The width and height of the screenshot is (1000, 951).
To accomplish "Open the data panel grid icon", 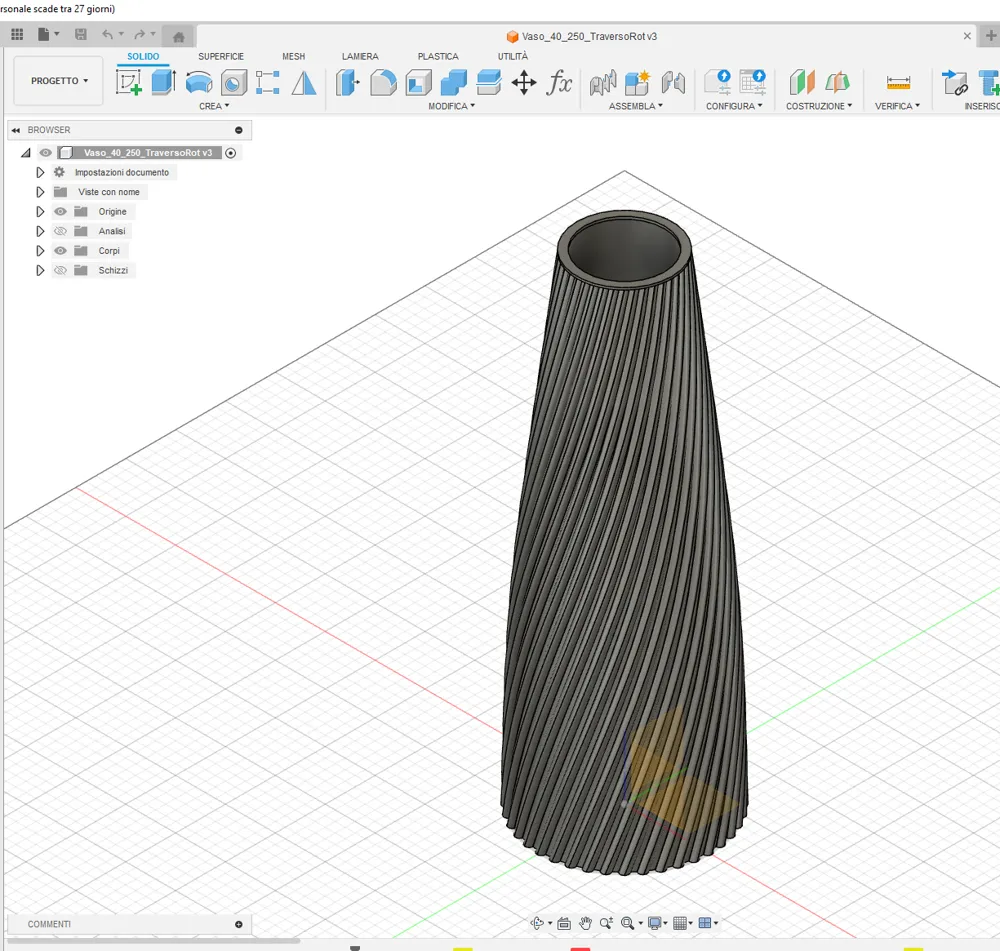I will 17,34.
